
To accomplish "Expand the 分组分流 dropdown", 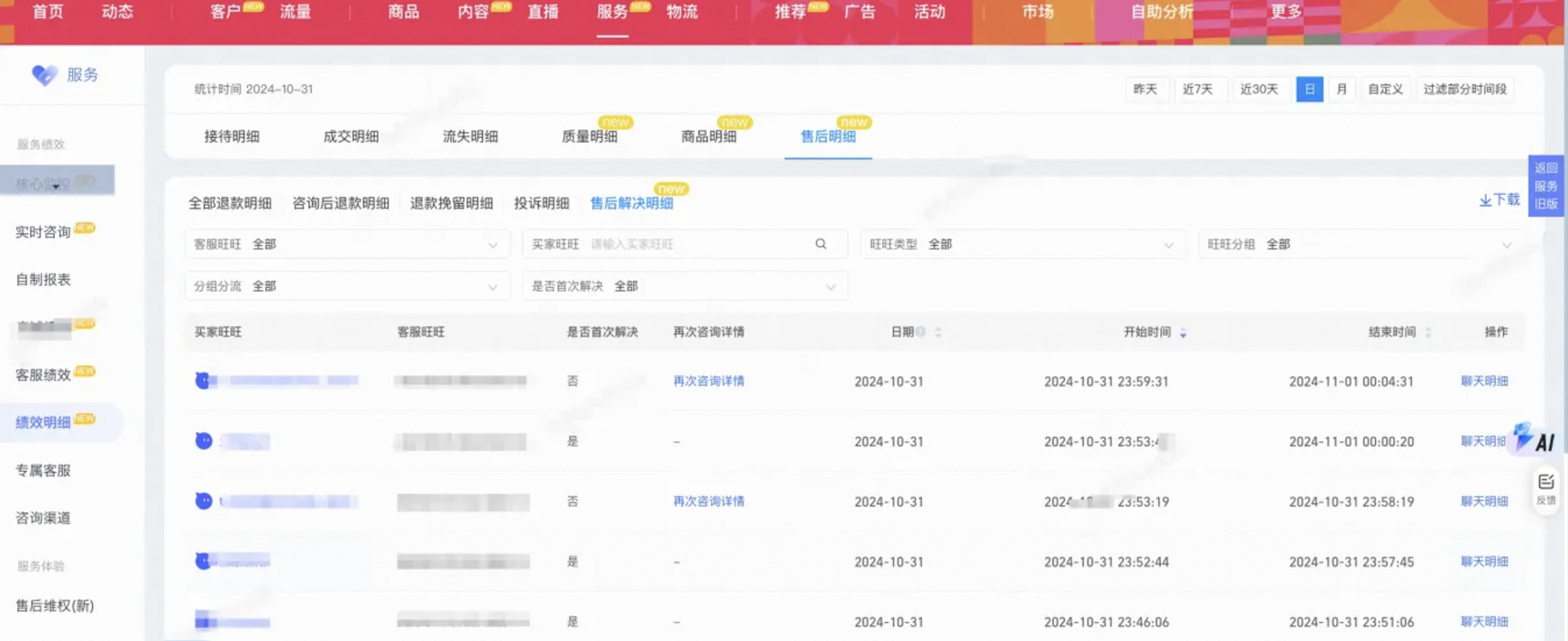I will pyautogui.click(x=347, y=286).
